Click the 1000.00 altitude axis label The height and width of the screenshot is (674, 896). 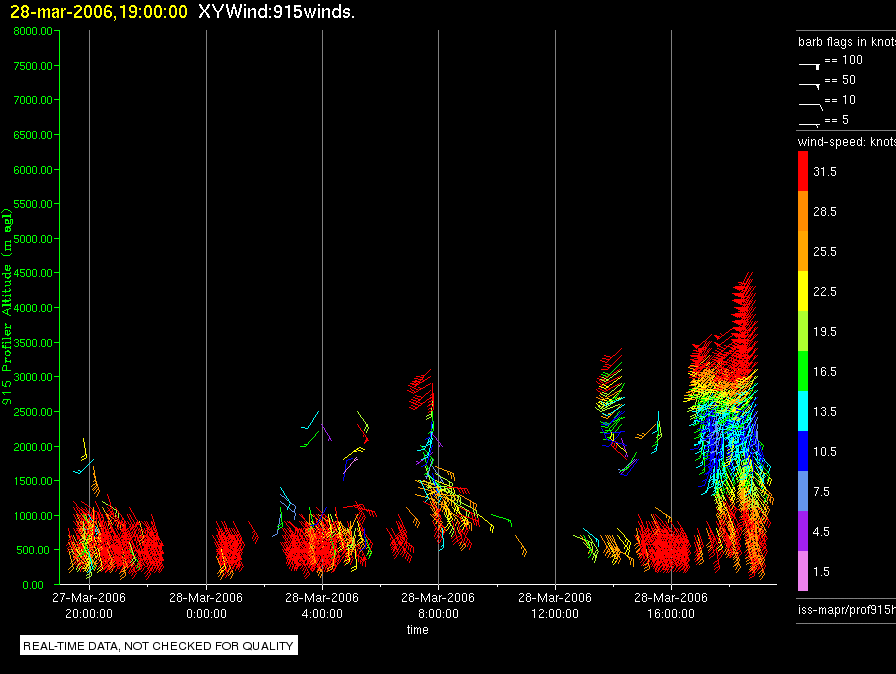click(x=33, y=516)
